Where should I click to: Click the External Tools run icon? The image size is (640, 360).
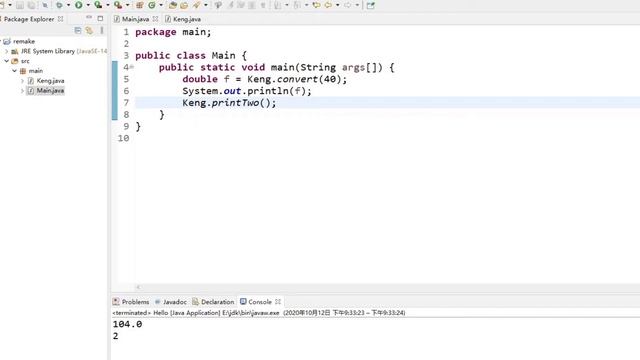(x=118, y=5)
